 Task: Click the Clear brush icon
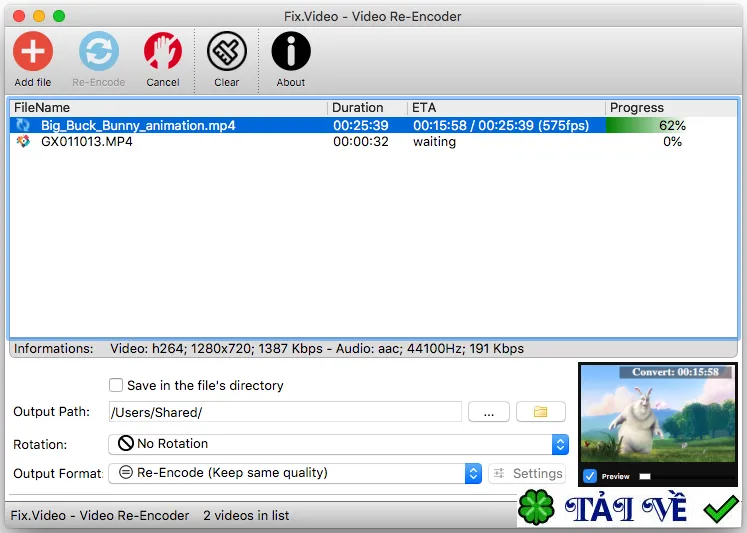pos(227,51)
